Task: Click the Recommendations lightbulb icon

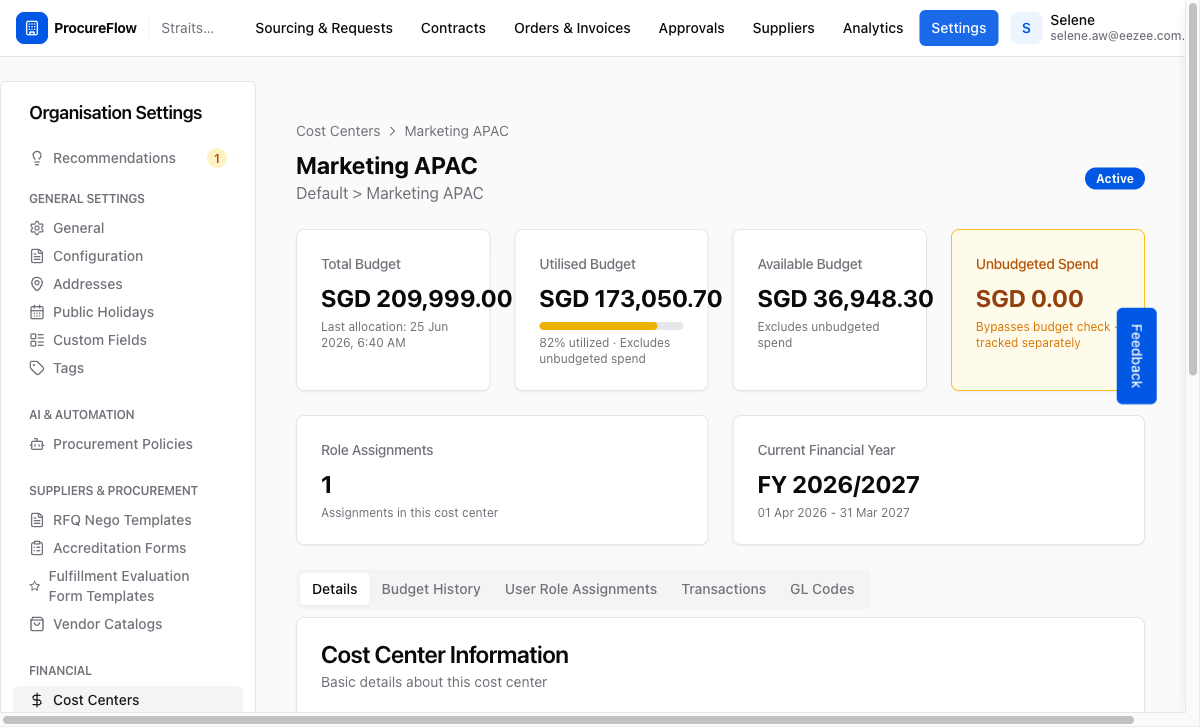Action: 37,158
